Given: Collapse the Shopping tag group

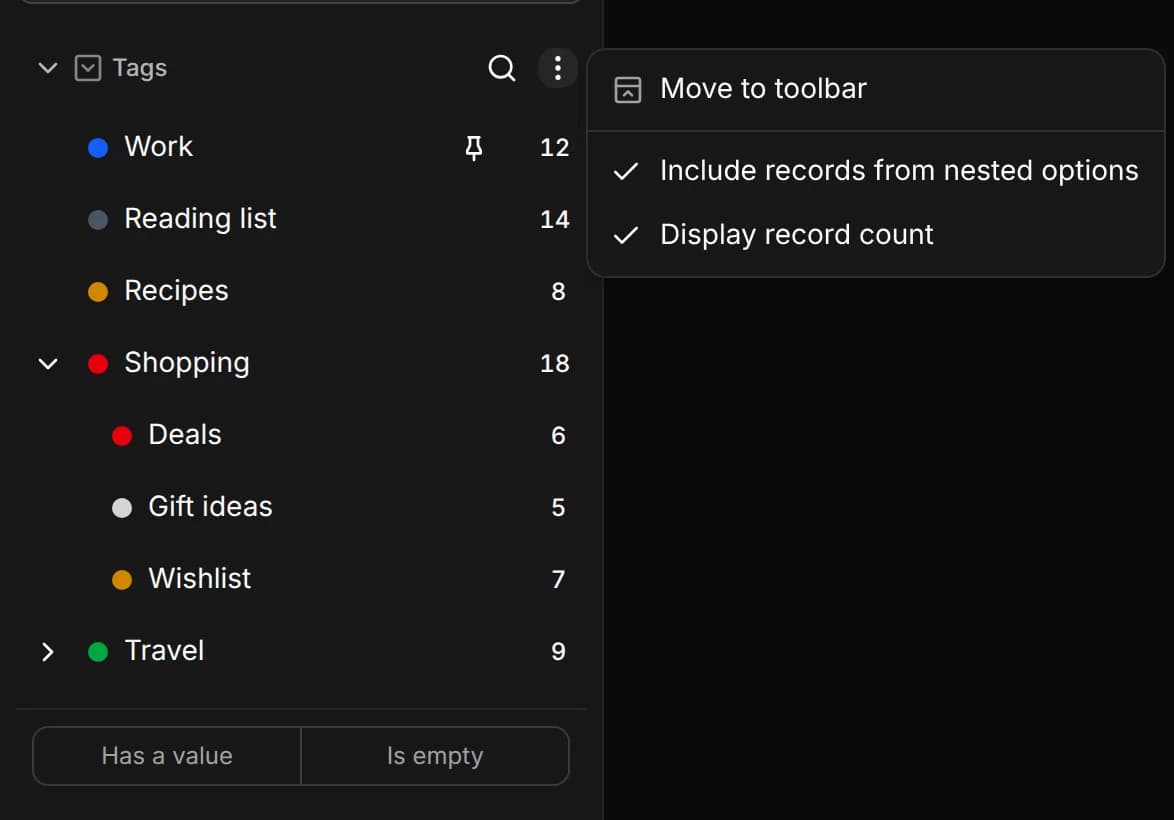Looking at the screenshot, I should [48, 364].
